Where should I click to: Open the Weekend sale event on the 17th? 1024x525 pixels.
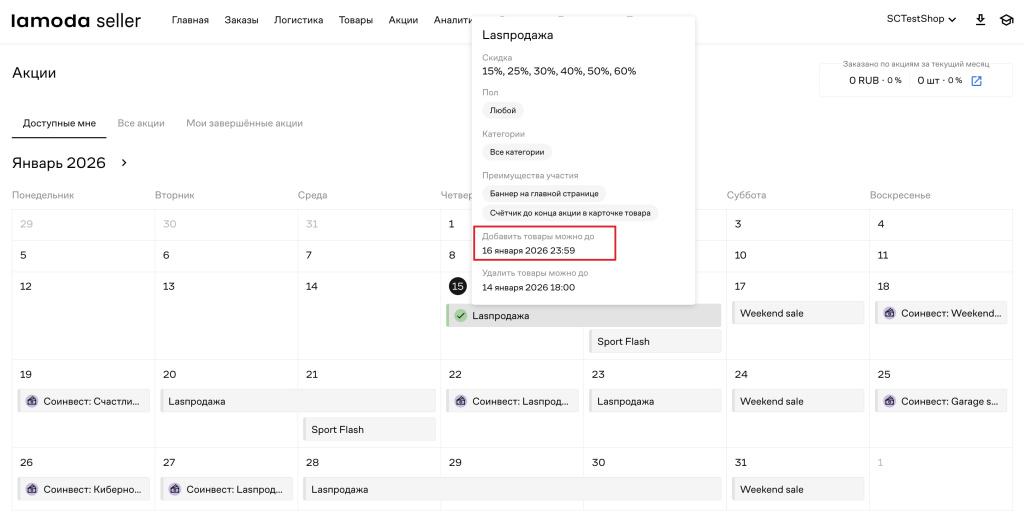pos(797,313)
